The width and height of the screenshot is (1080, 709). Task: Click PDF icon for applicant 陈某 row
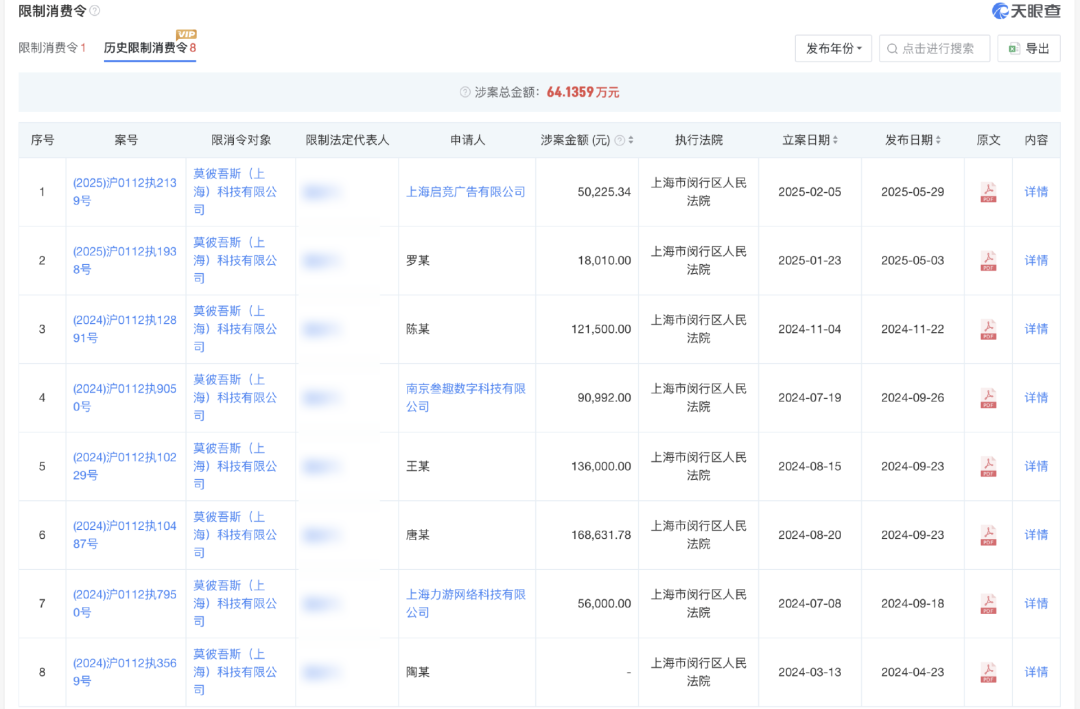[x=988, y=329]
